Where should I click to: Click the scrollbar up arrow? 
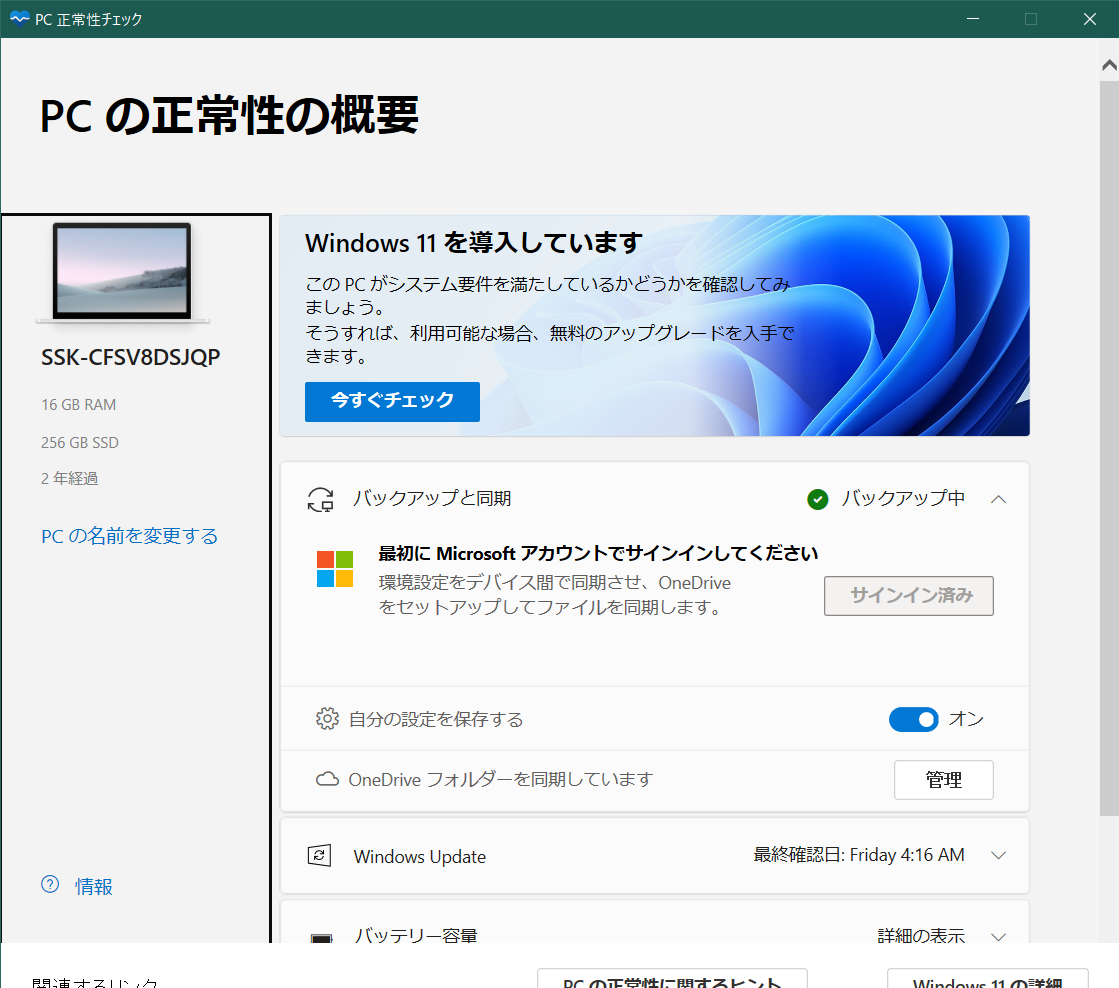click(1109, 65)
